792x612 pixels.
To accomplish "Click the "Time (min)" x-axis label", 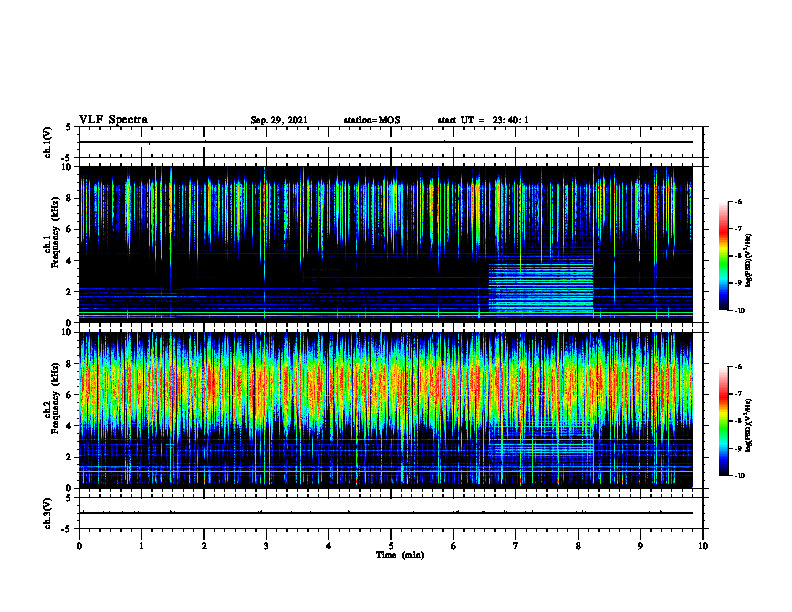I will pyautogui.click(x=400, y=555).
